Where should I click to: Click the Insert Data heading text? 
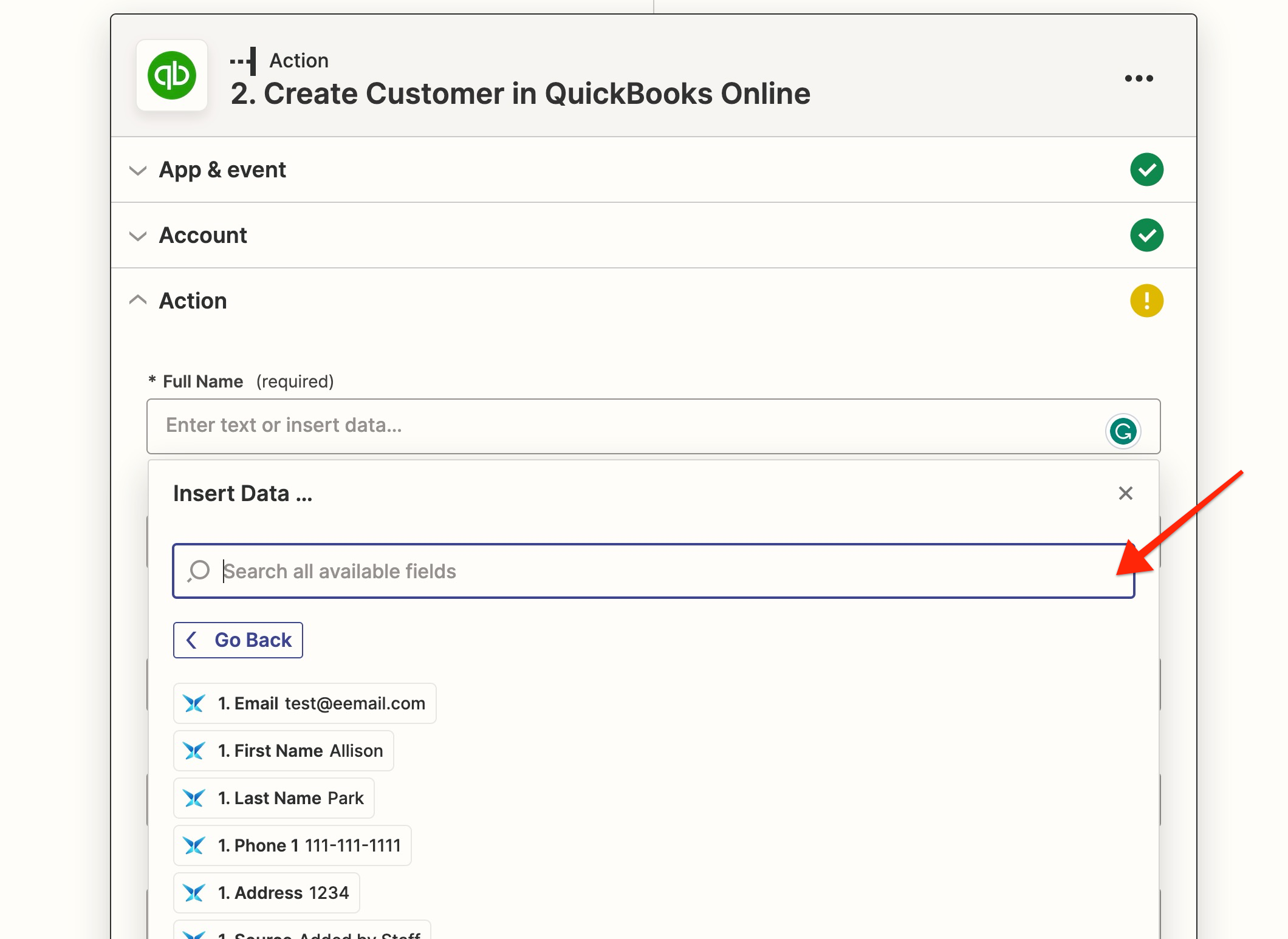coord(242,493)
